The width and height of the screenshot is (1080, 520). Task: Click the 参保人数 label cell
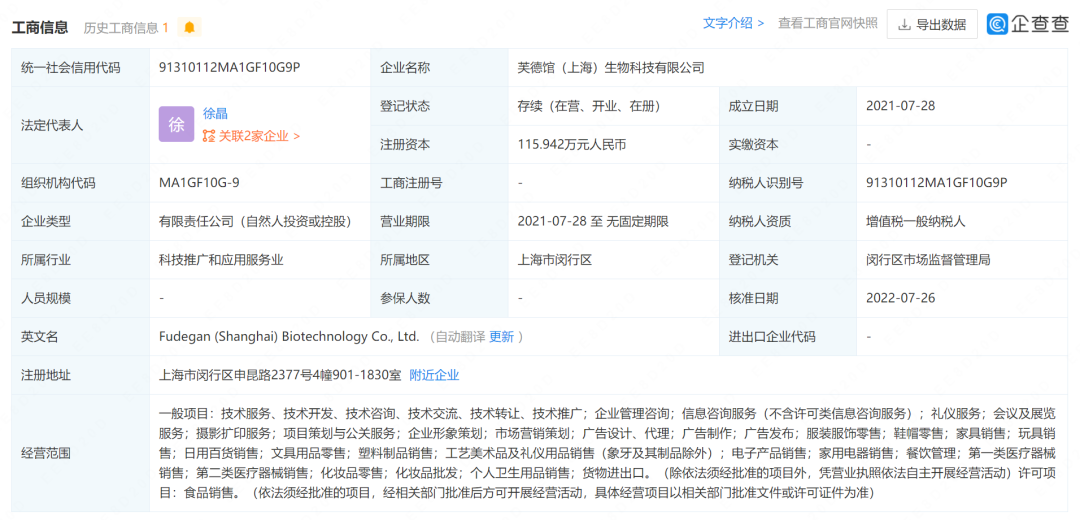pos(439,298)
